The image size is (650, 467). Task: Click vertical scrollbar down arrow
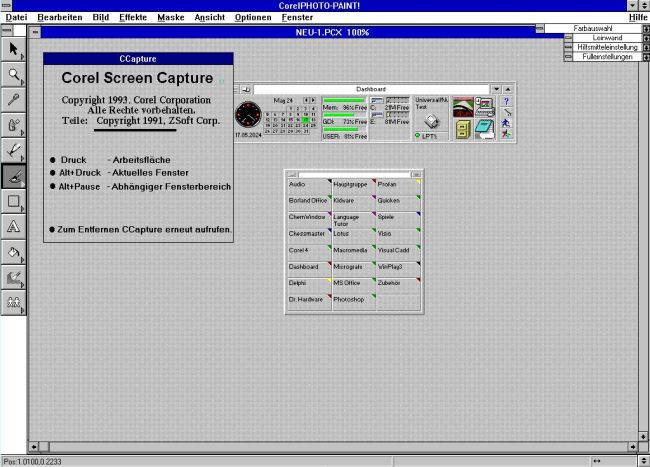click(x=643, y=436)
